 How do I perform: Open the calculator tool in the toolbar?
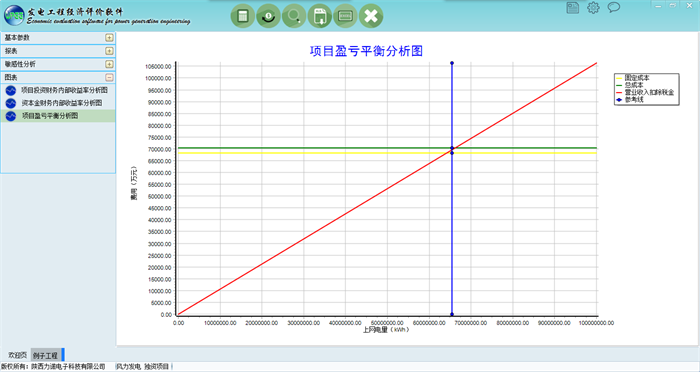pyautogui.click(x=243, y=16)
